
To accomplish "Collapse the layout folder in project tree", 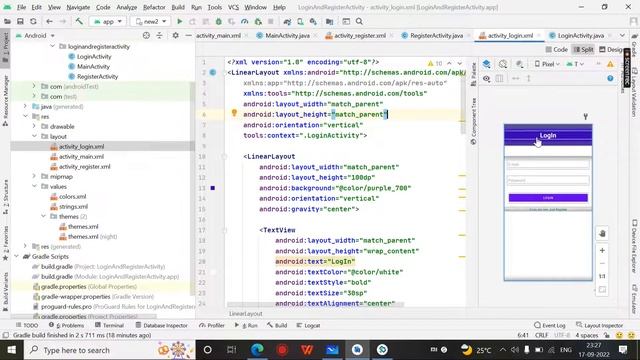I will point(34,136).
